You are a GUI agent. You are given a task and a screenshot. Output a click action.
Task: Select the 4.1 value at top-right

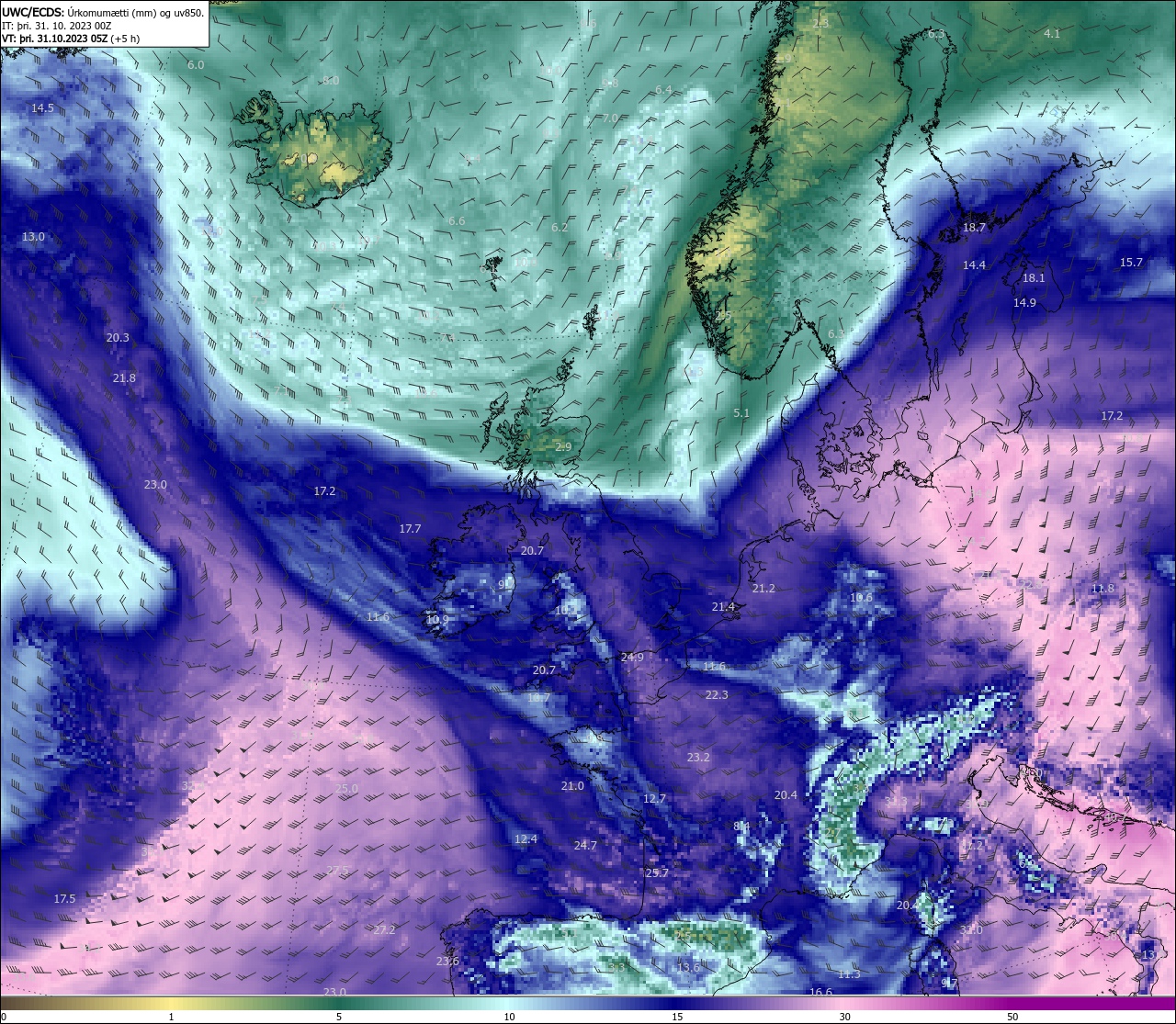point(1052,34)
